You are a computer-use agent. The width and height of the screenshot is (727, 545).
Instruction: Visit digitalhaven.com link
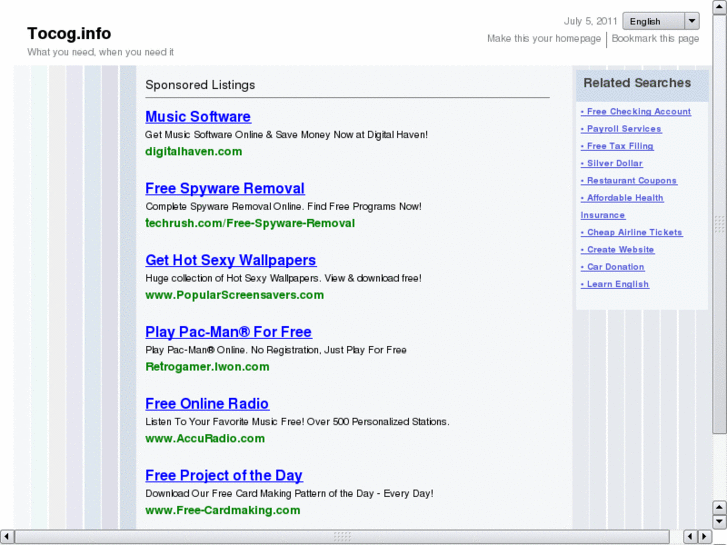pyautogui.click(x=193, y=151)
